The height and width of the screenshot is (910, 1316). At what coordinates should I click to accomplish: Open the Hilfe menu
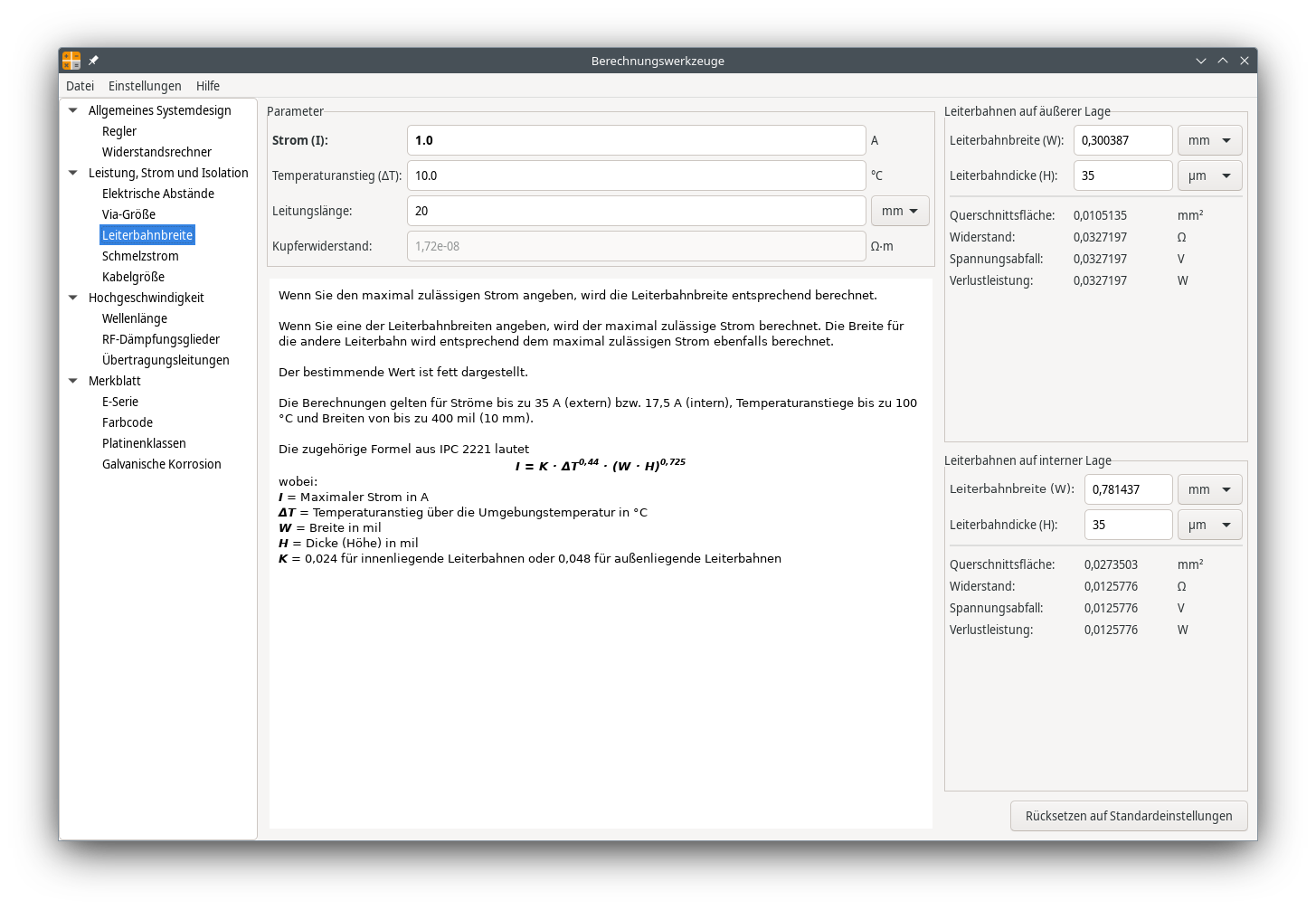pyautogui.click(x=208, y=86)
